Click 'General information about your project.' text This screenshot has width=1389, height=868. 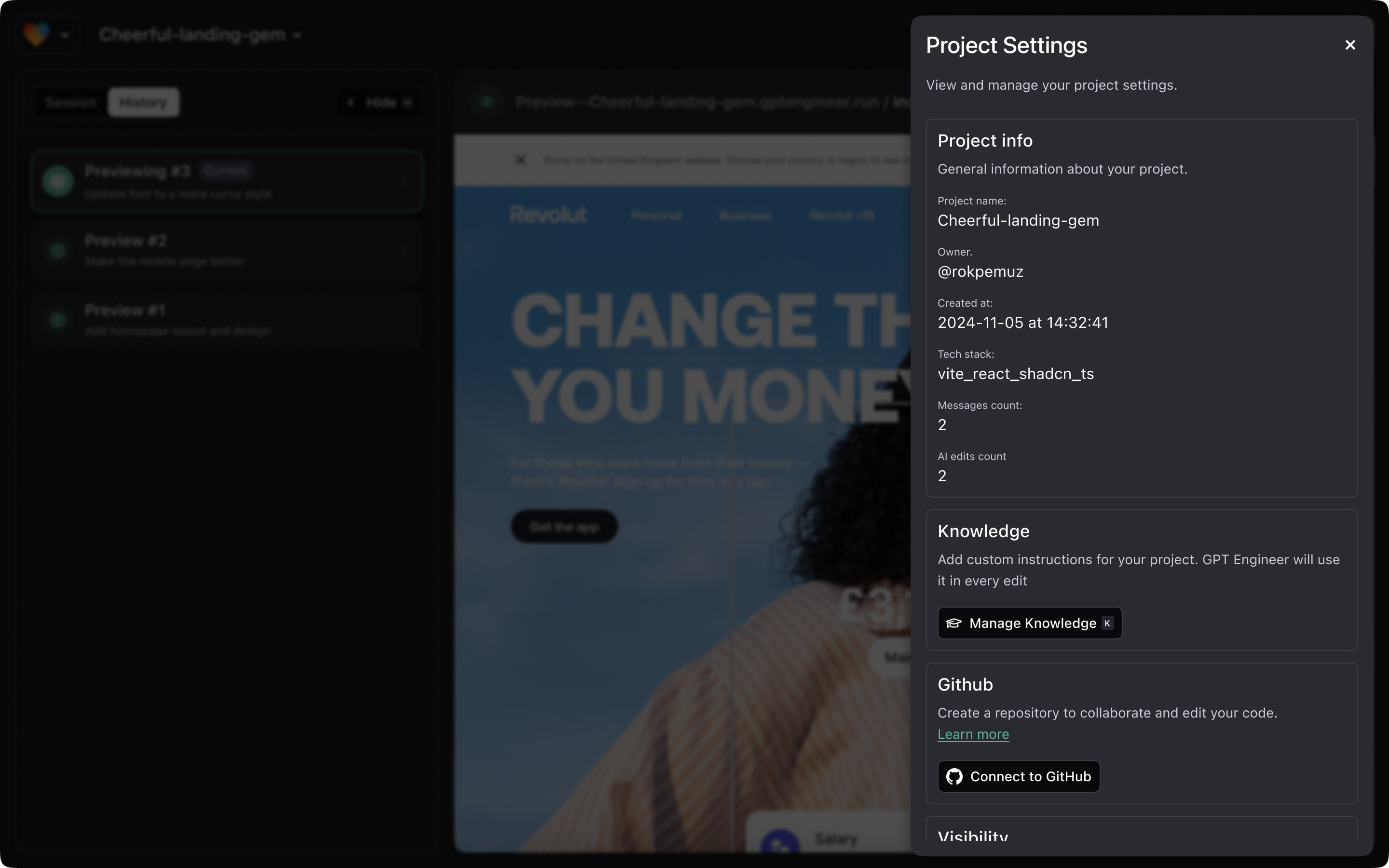[1062, 169]
